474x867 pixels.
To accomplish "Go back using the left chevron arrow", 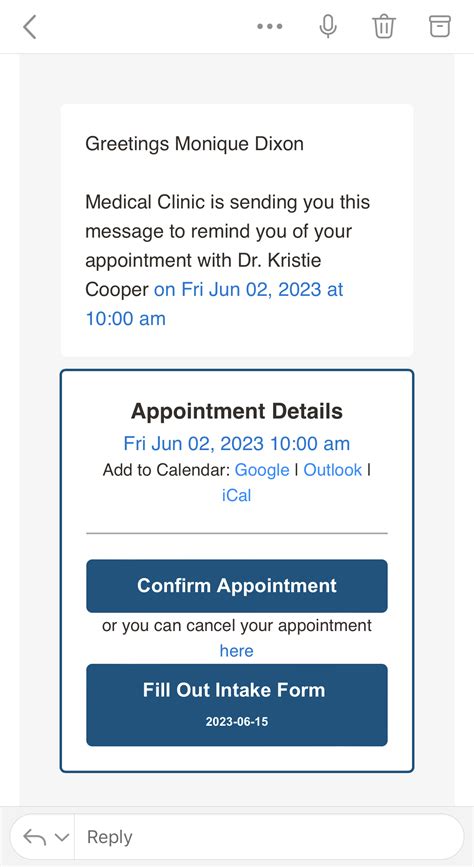I will coord(29,27).
